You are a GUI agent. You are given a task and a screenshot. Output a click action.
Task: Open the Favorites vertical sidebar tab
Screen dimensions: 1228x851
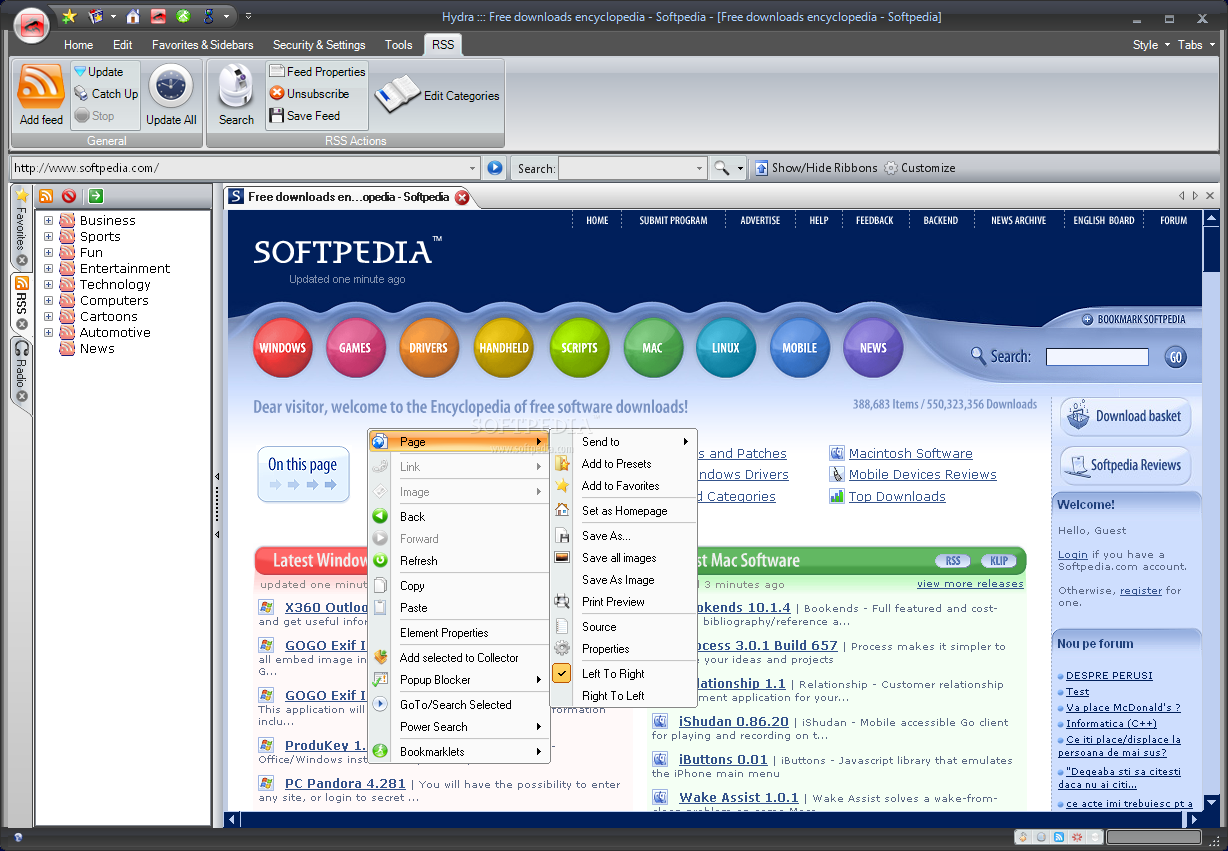21,226
